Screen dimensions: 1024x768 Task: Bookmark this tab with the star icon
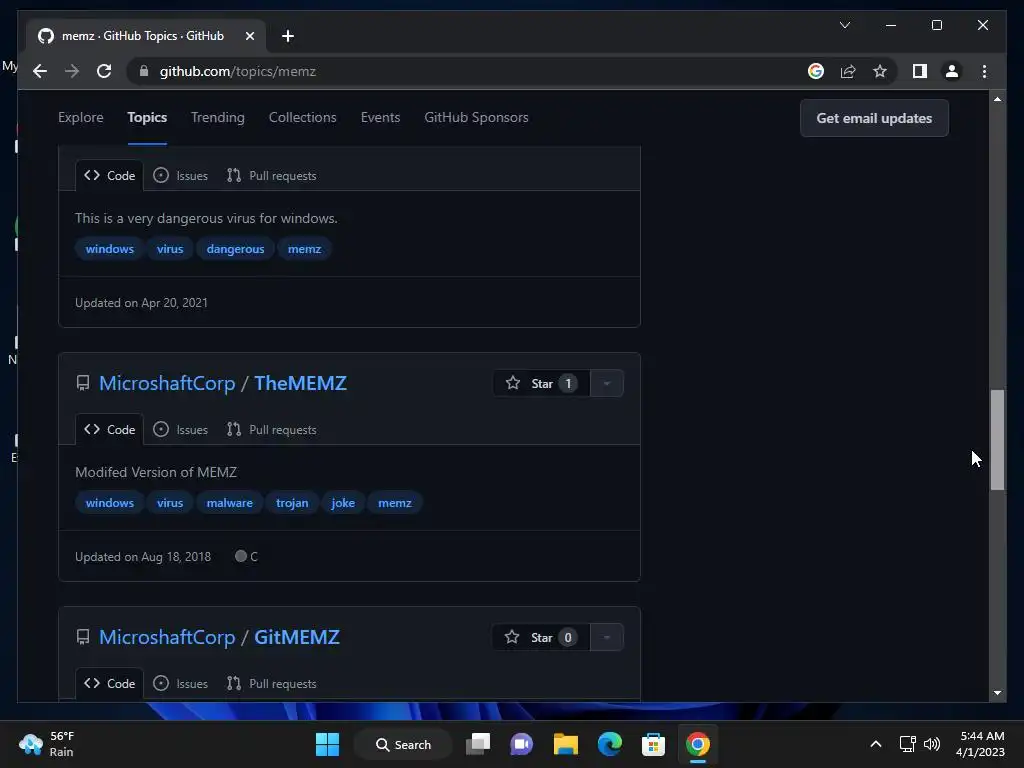pos(880,71)
